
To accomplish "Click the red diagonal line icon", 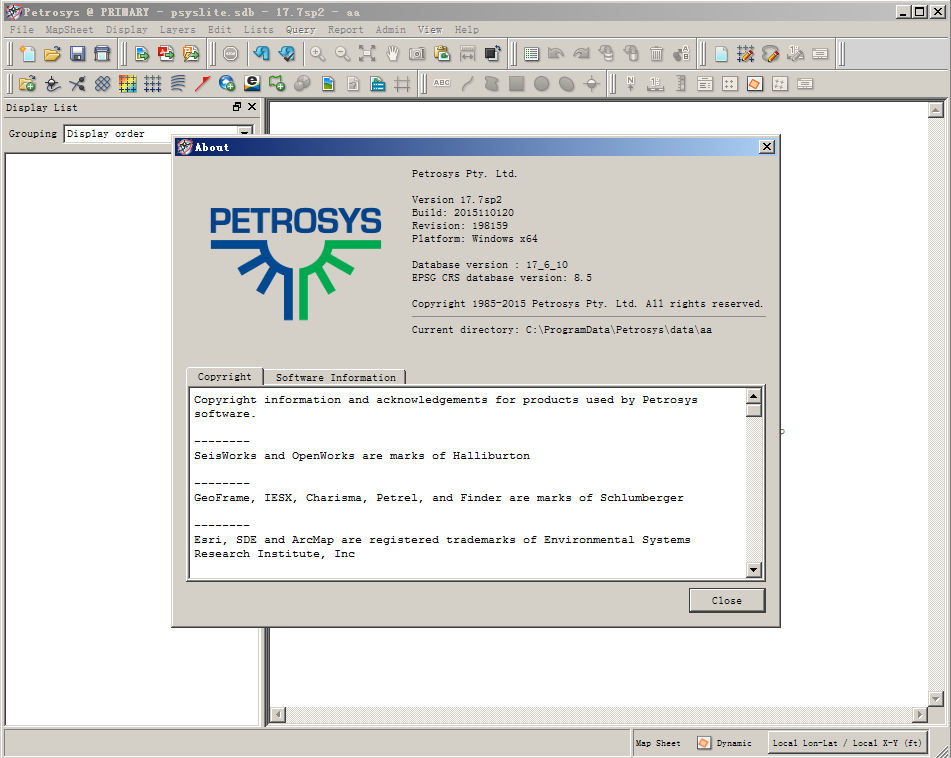I will click(x=202, y=84).
